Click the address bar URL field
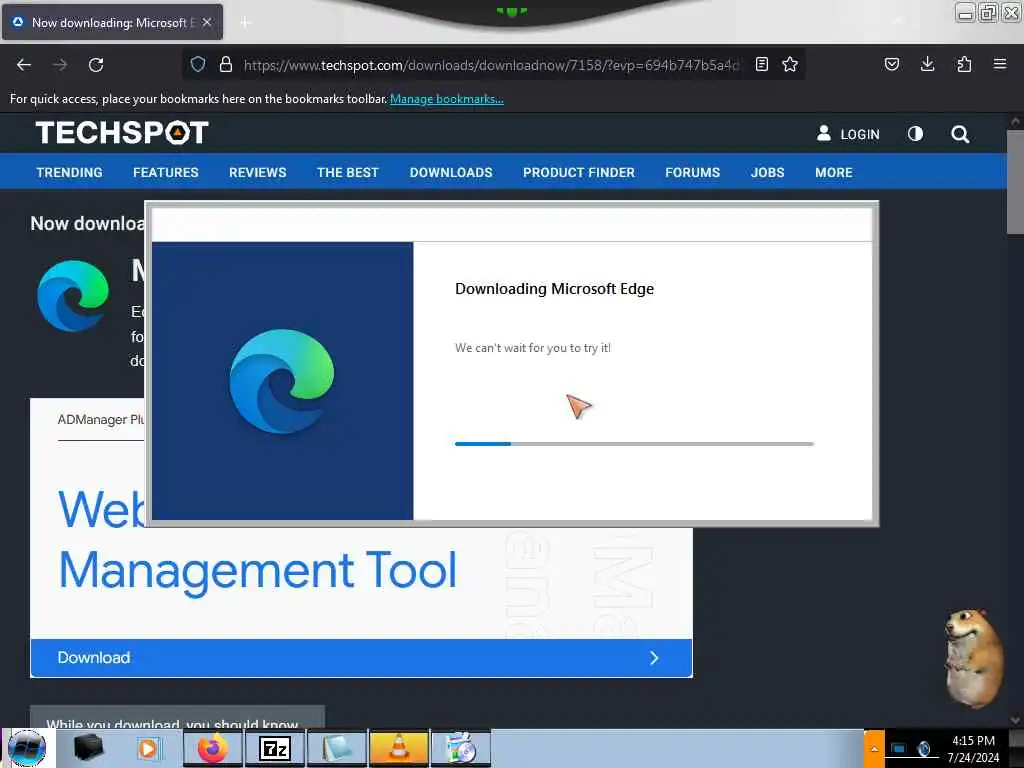Viewport: 1024px width, 768px height. [x=490, y=65]
